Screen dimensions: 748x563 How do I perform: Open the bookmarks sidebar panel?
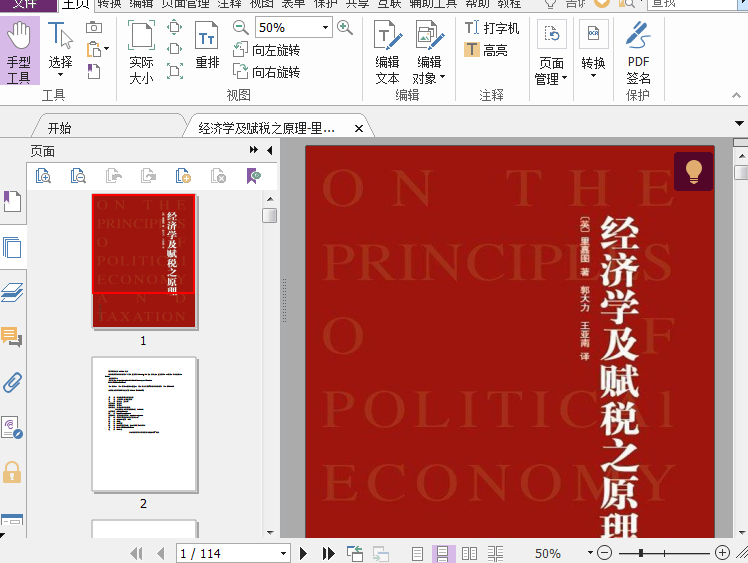pyautogui.click(x=12, y=201)
